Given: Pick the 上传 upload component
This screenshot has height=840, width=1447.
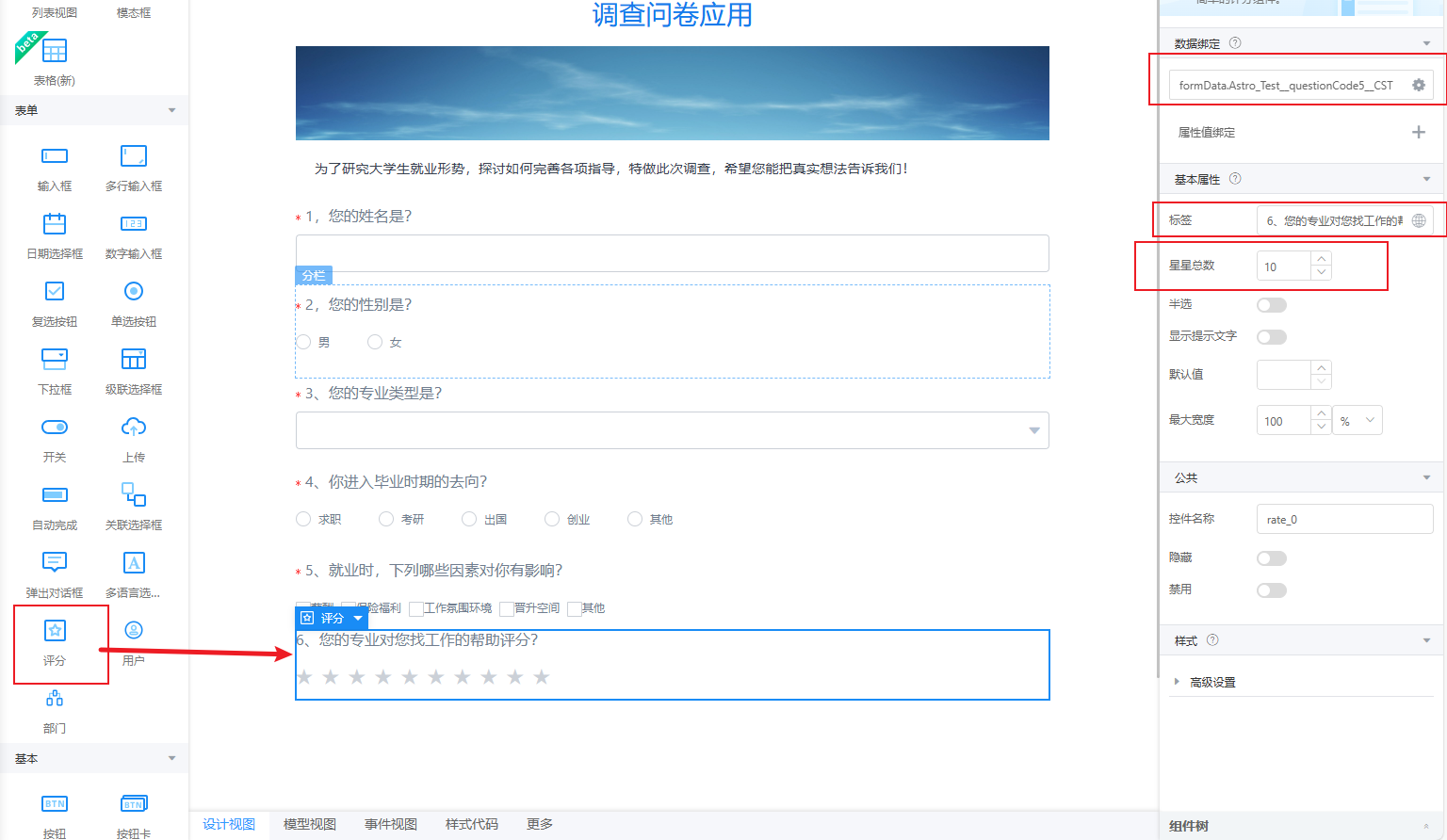Looking at the screenshot, I should click(x=134, y=428).
